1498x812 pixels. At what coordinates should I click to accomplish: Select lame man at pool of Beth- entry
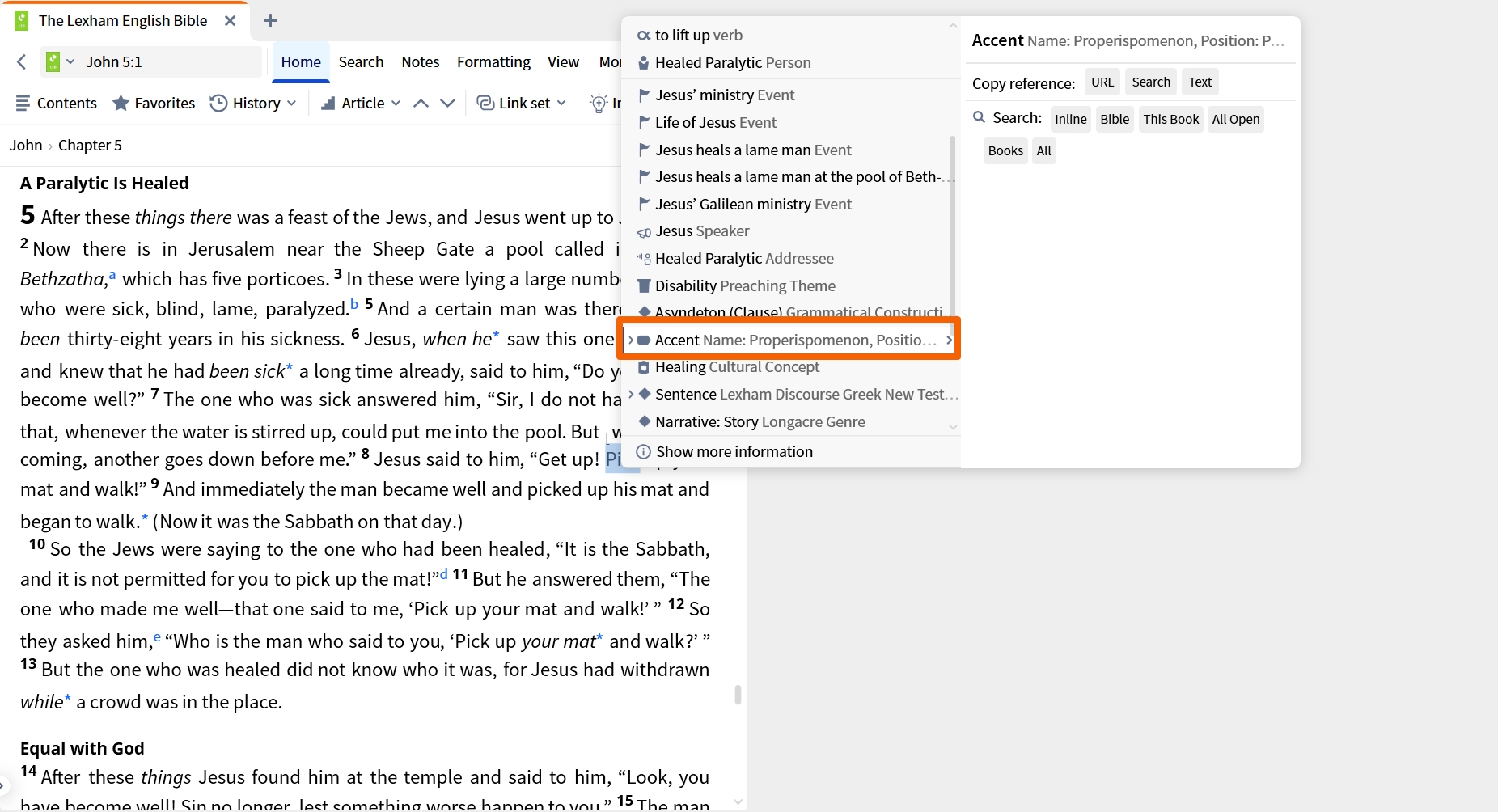tap(793, 176)
